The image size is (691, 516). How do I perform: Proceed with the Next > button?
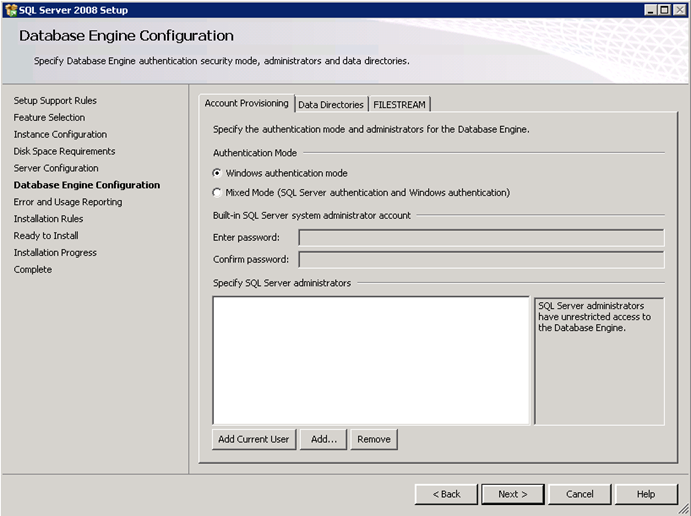click(x=513, y=494)
